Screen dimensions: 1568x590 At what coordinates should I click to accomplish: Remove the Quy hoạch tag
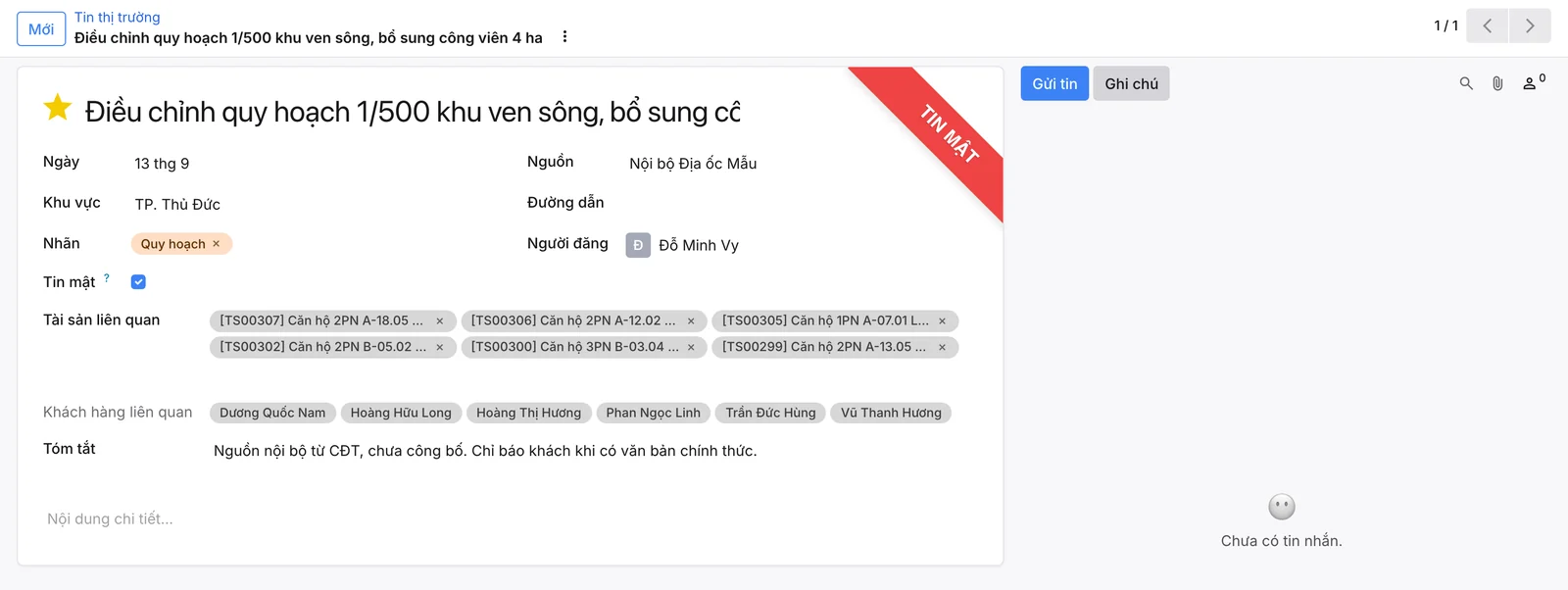(217, 244)
